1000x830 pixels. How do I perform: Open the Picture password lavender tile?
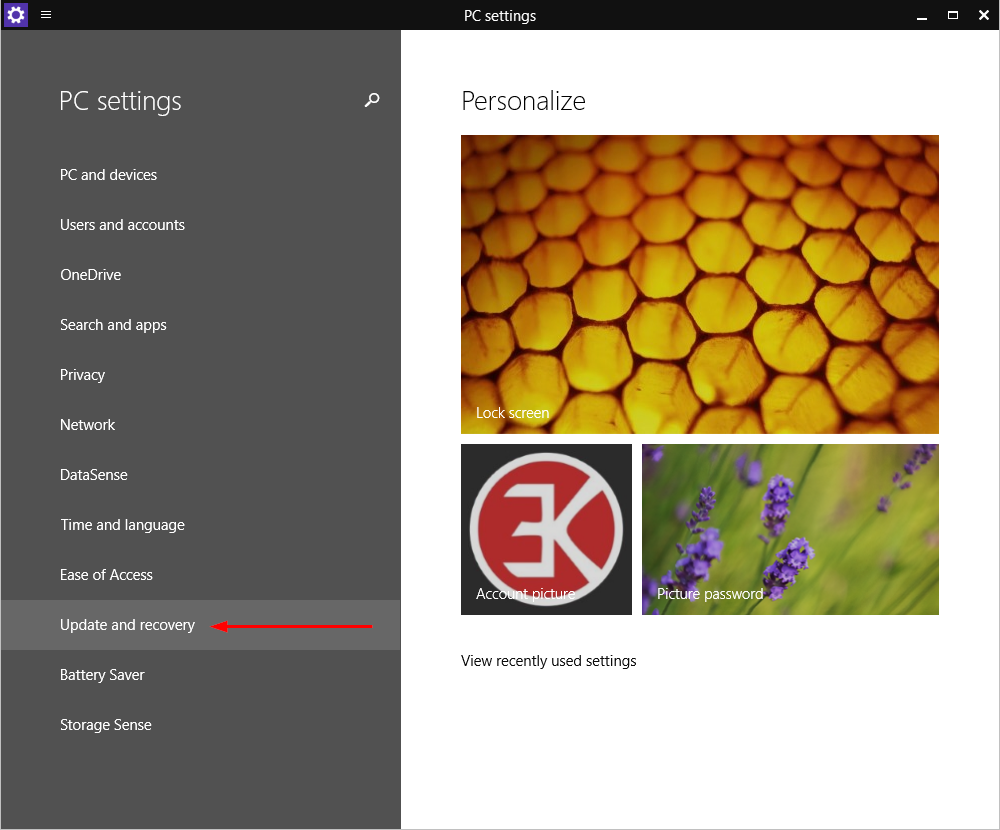coord(790,530)
